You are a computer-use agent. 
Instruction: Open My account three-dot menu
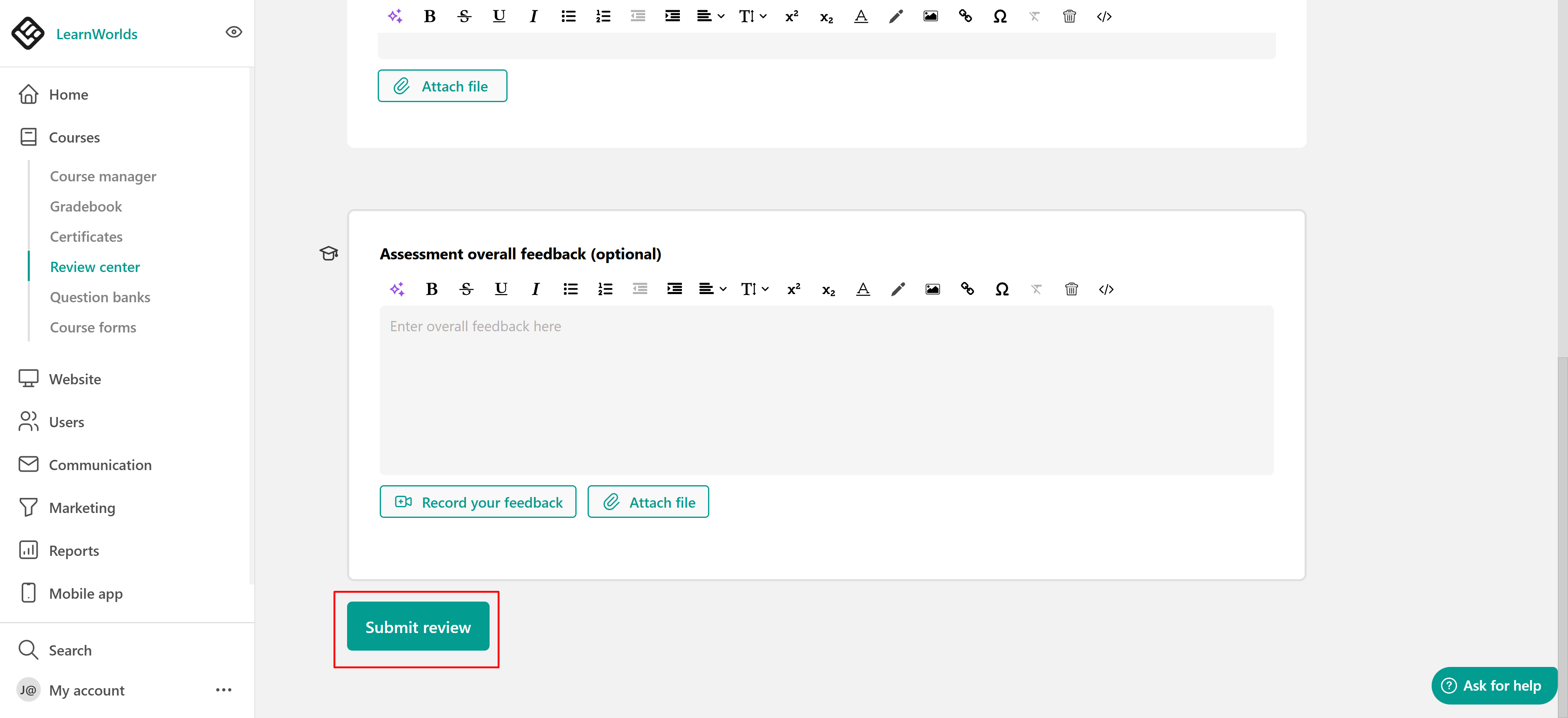point(223,690)
